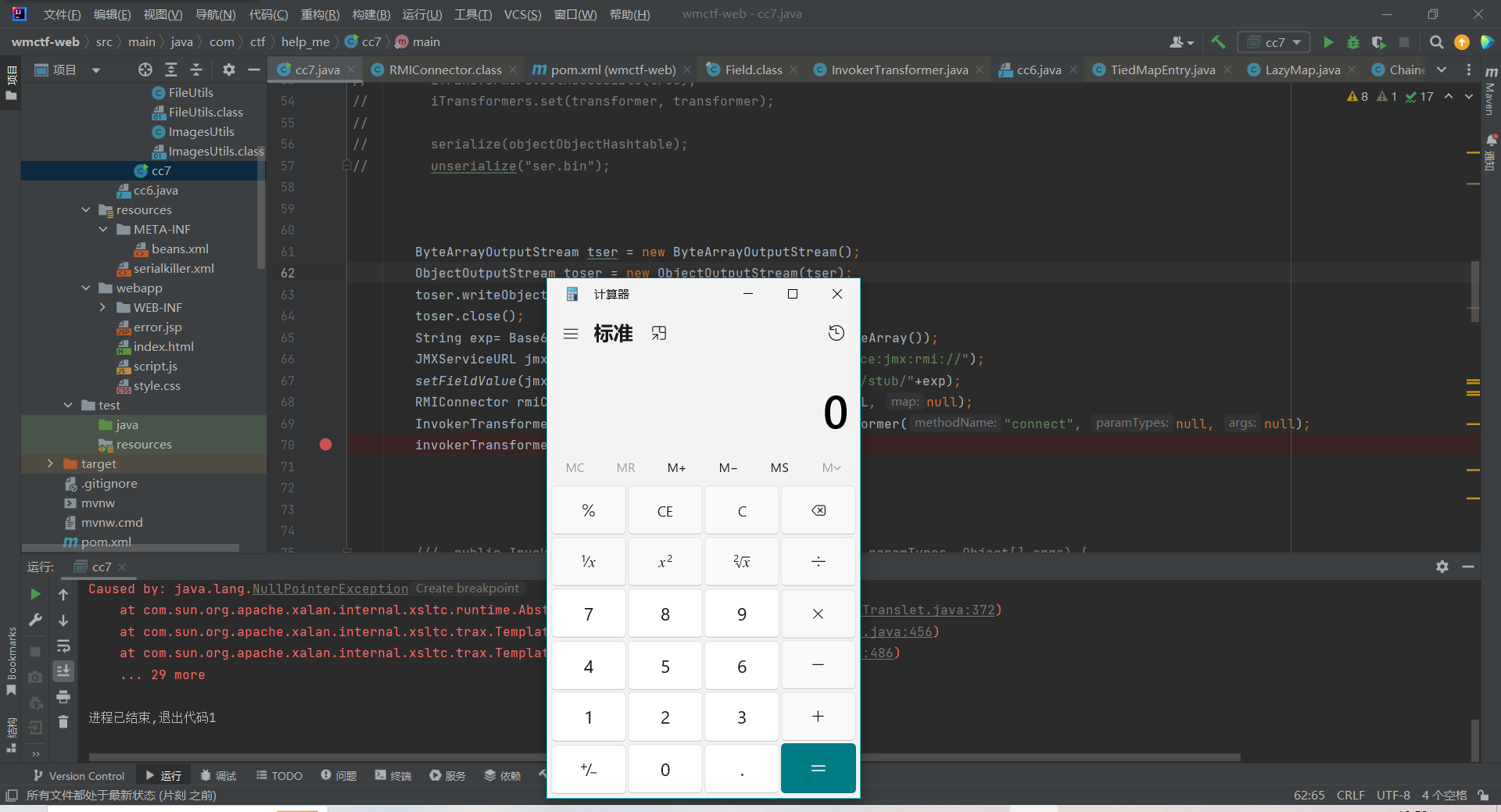
Task: Click the Run console horizontal scrollbar
Action: (x=665, y=757)
